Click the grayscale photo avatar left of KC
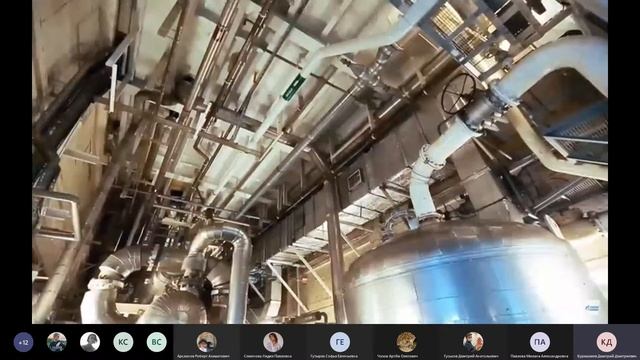 (90, 342)
